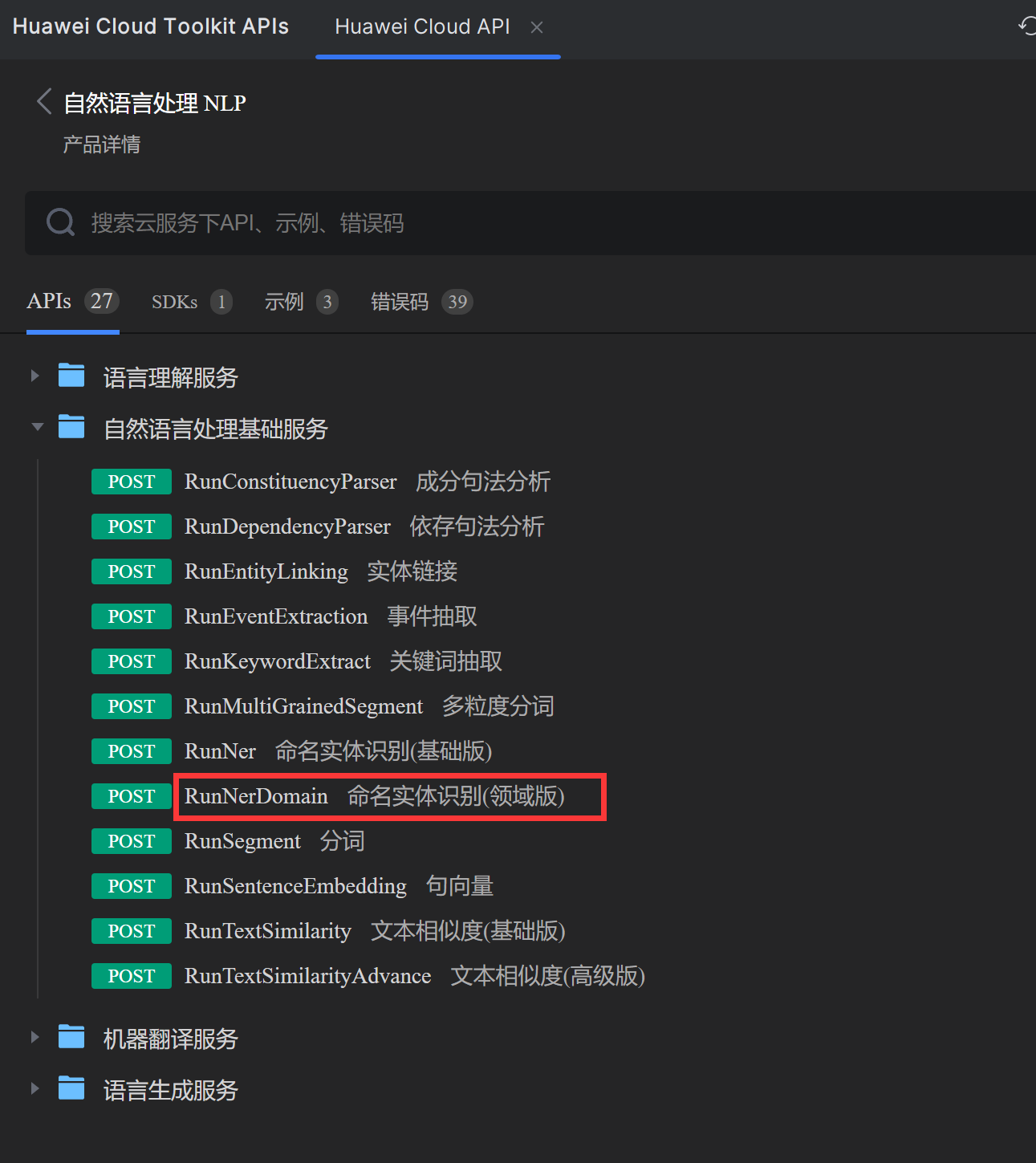Switch to the Huawei Cloud Toolkit APIs tab
Viewport: 1036px width, 1163px height.
coord(151,26)
